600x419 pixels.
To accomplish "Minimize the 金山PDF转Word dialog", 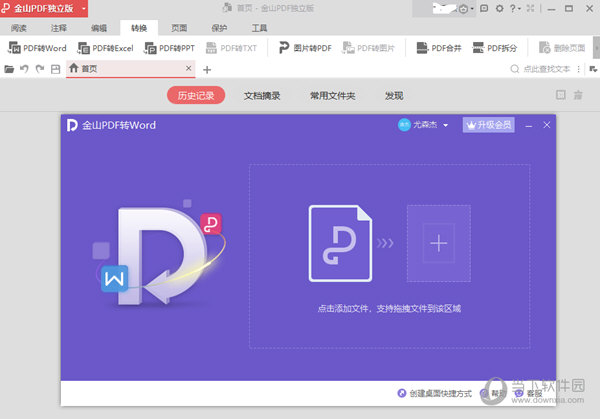I will [528, 126].
